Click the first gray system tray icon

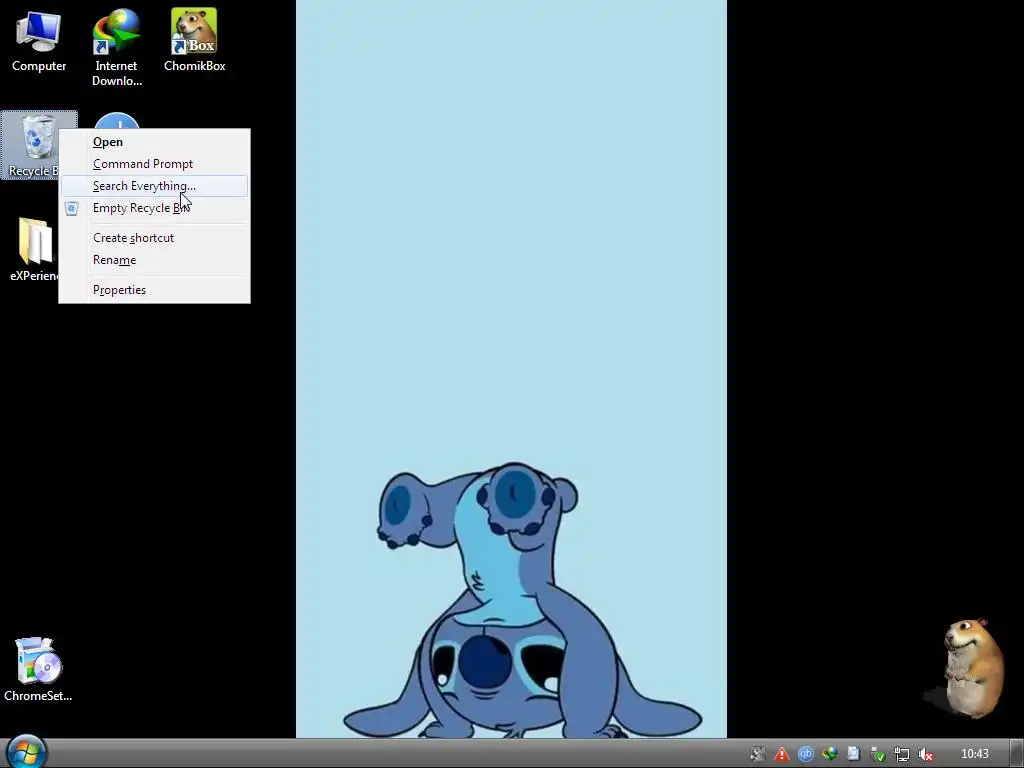757,754
